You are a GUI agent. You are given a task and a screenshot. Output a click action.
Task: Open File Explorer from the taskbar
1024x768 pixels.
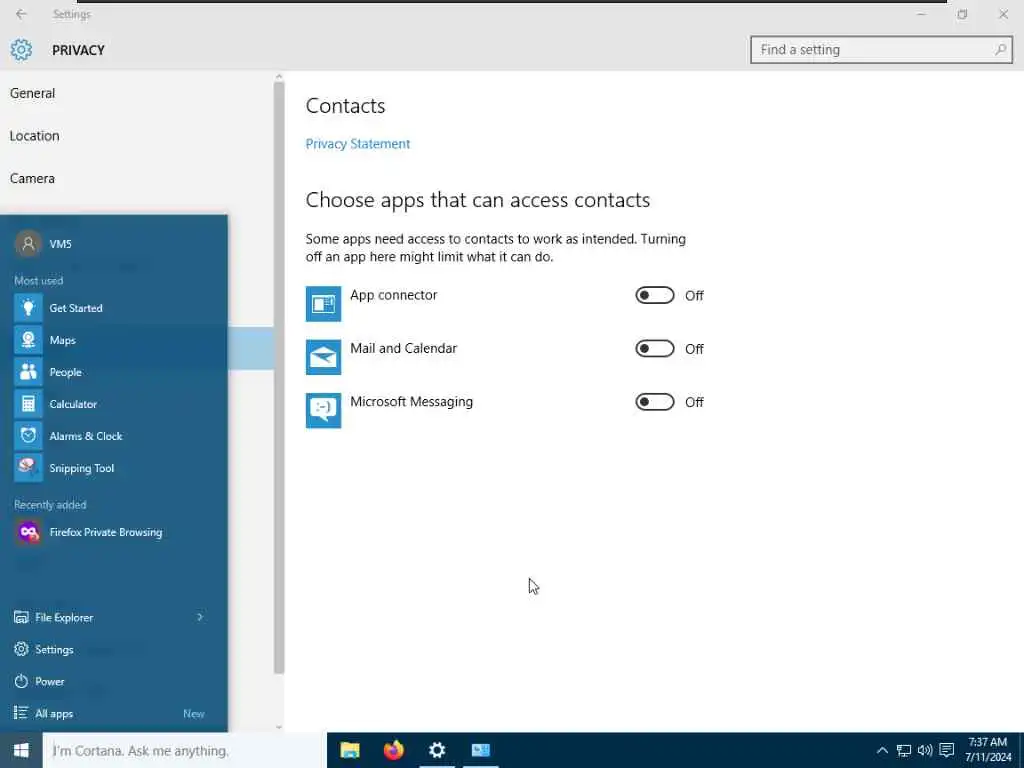(350, 750)
